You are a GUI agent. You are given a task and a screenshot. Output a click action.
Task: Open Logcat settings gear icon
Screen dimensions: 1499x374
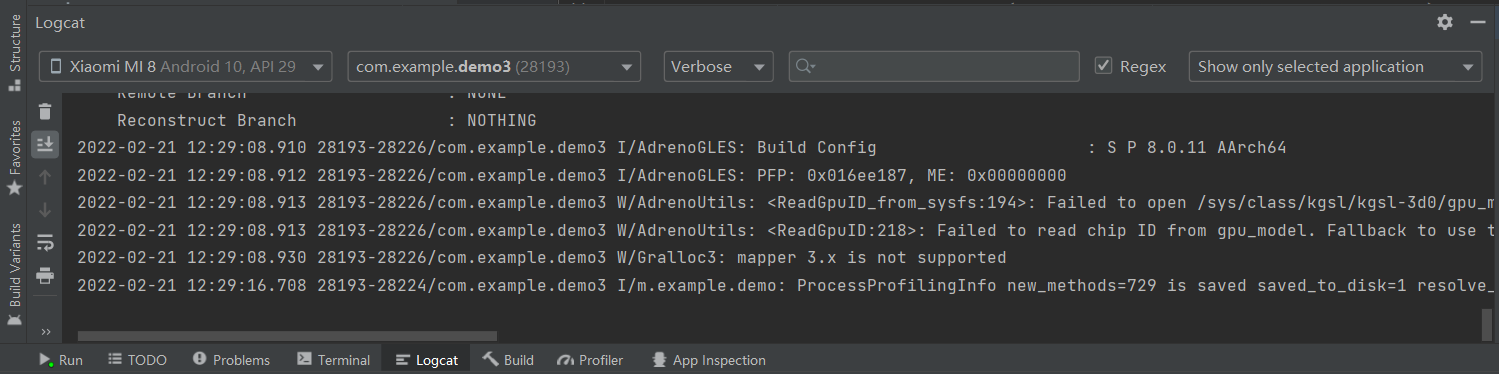pos(1445,22)
